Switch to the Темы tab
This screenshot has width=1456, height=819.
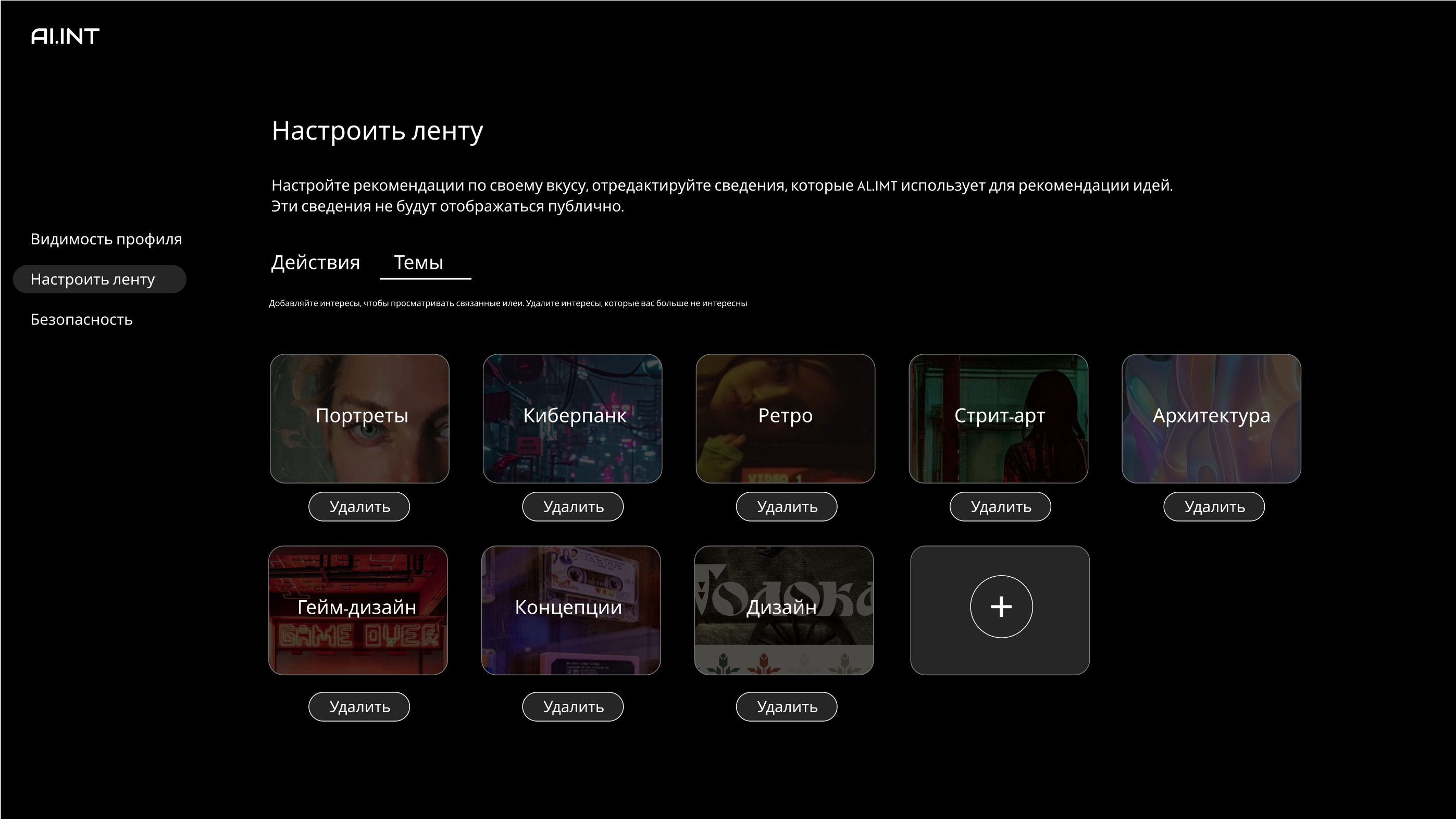coord(419,262)
